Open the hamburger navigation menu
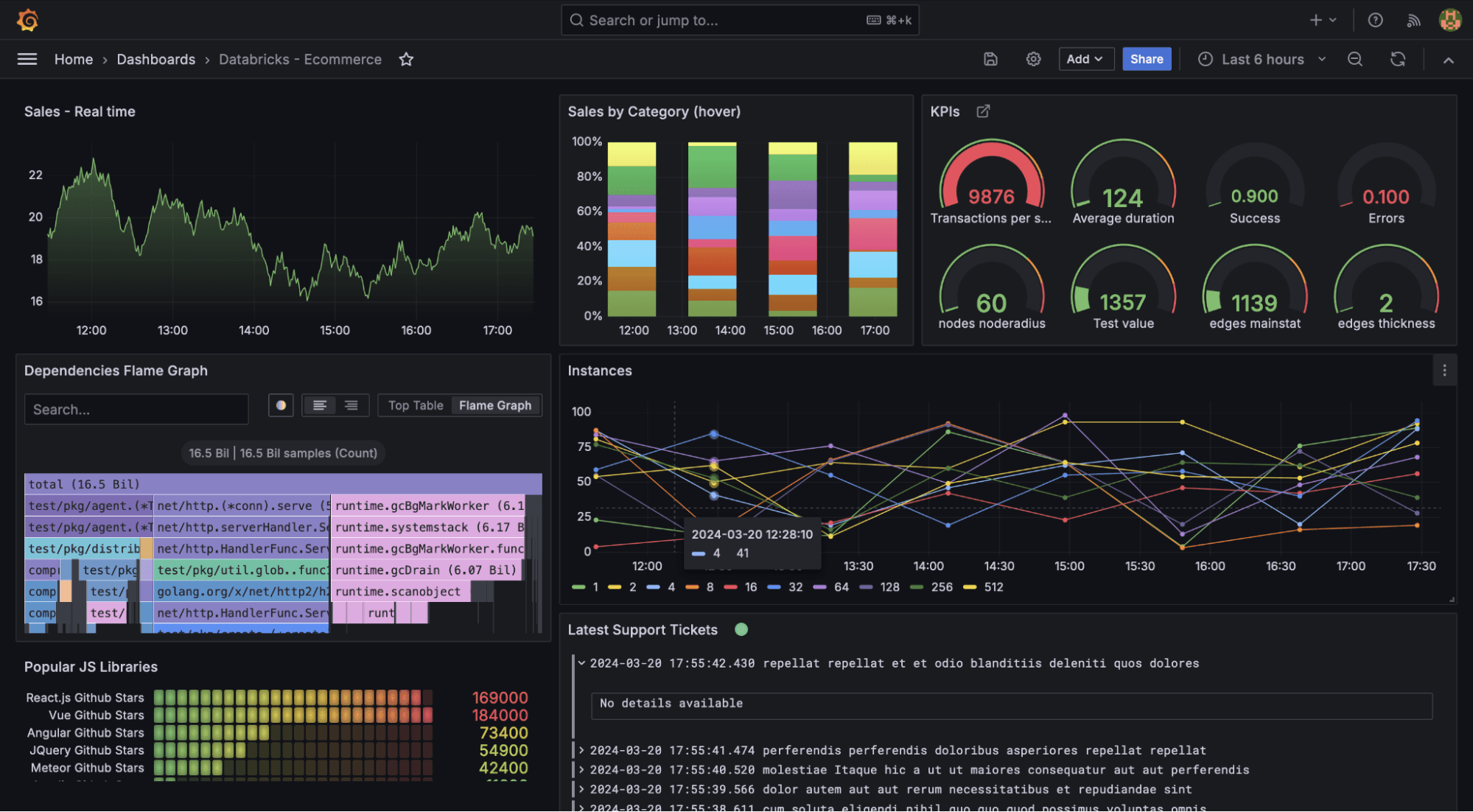This screenshot has width=1473, height=812. [27, 59]
